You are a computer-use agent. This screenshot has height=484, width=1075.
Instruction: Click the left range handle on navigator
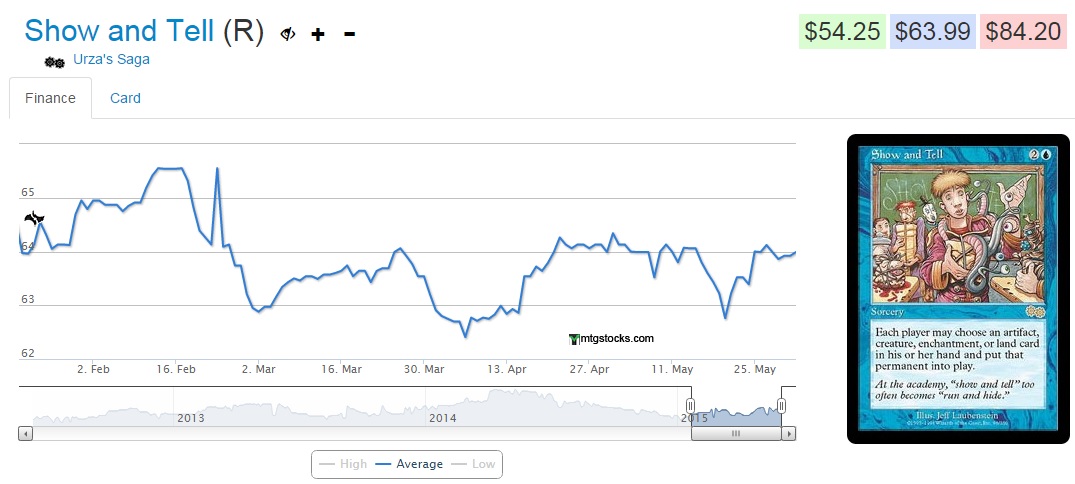689,406
